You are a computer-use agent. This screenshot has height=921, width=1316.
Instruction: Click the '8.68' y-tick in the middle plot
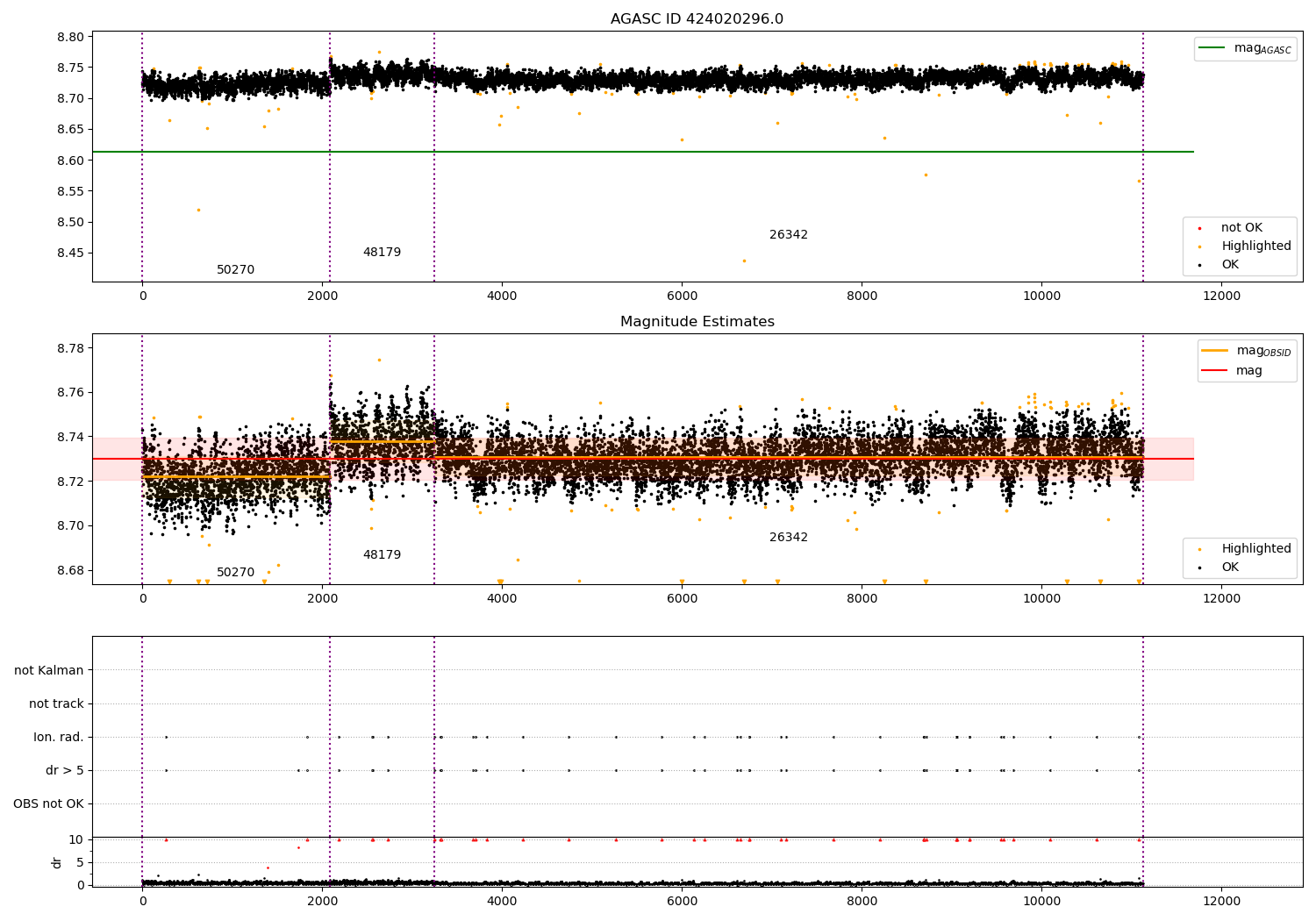click(70, 571)
